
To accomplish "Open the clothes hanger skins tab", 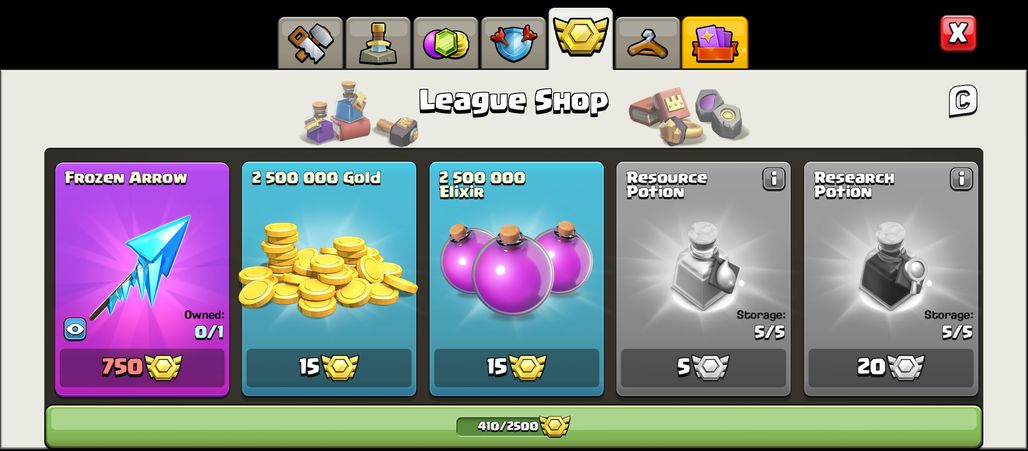I will pos(647,43).
